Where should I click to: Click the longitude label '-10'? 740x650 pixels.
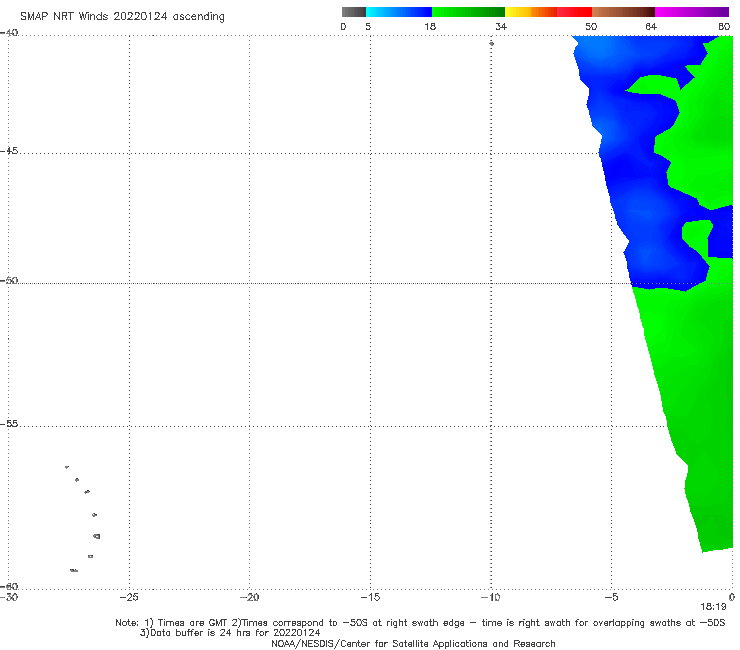490,597
